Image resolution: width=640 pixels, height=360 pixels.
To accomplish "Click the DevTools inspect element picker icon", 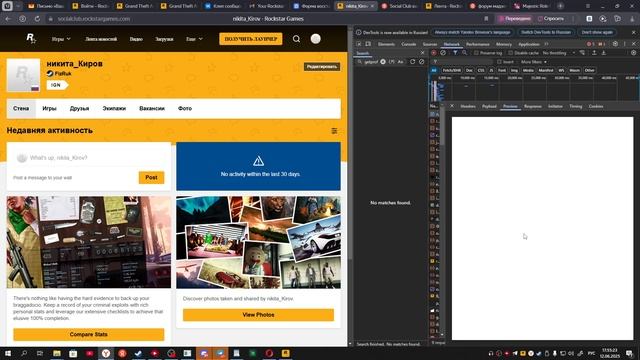I will point(359,44).
